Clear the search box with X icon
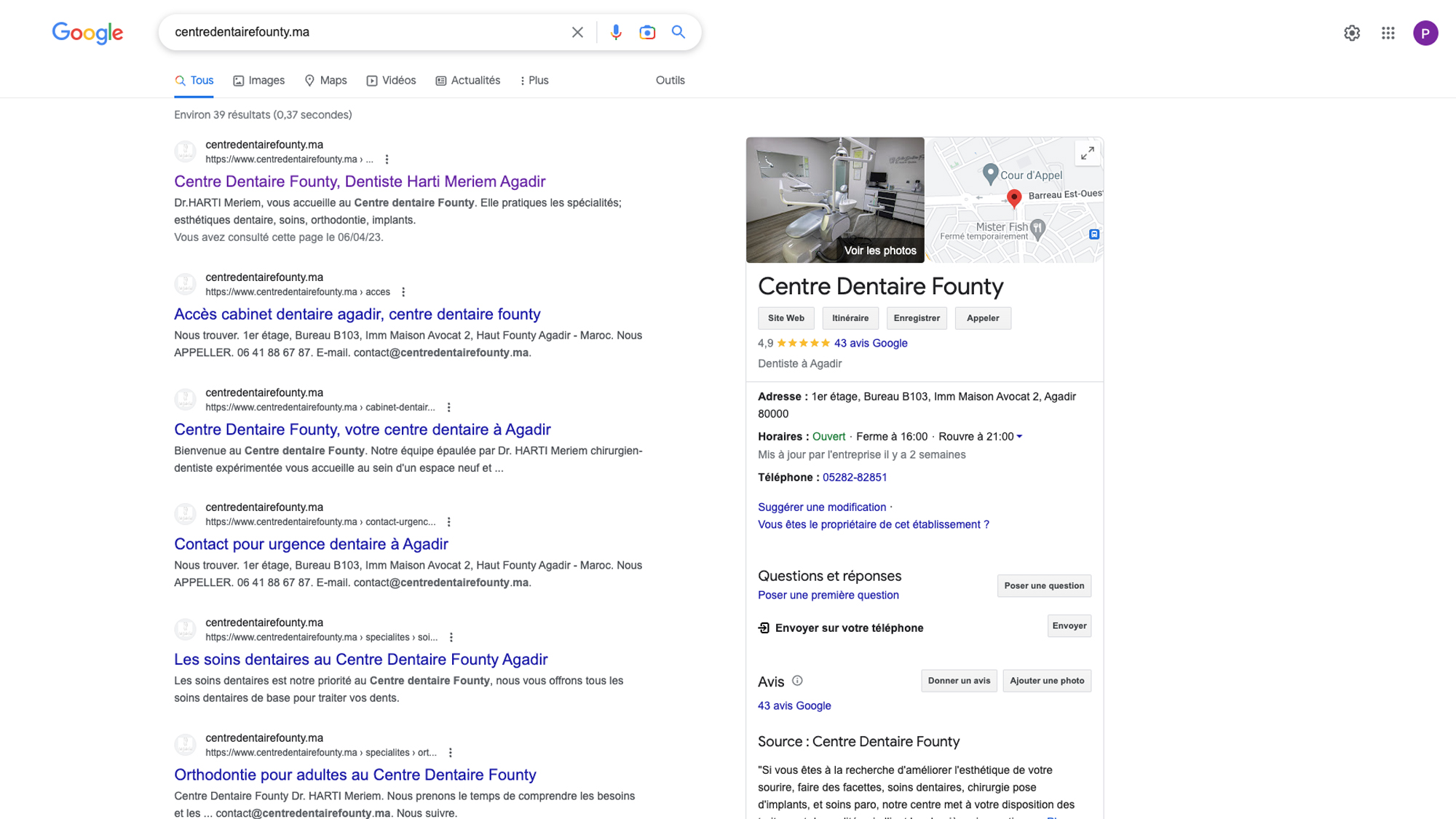The width and height of the screenshot is (1456, 819). [x=577, y=32]
